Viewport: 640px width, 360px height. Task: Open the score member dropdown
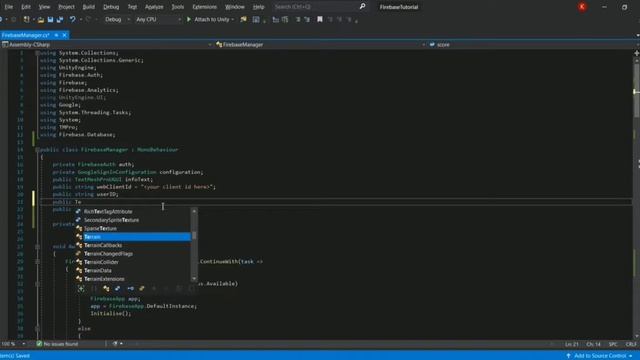531,44
